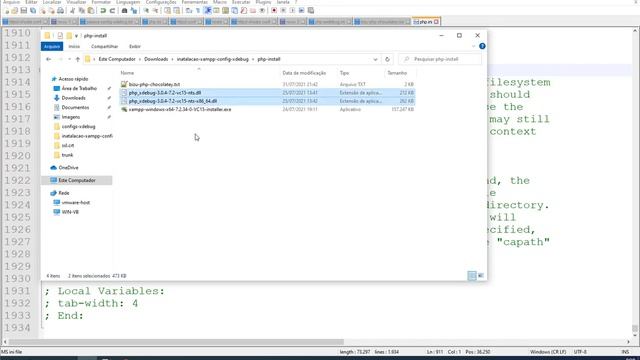Viewport: 640px width, 360px height.
Task: Click the Open file icon in Notepad++ toolbar
Action: coord(15,11)
